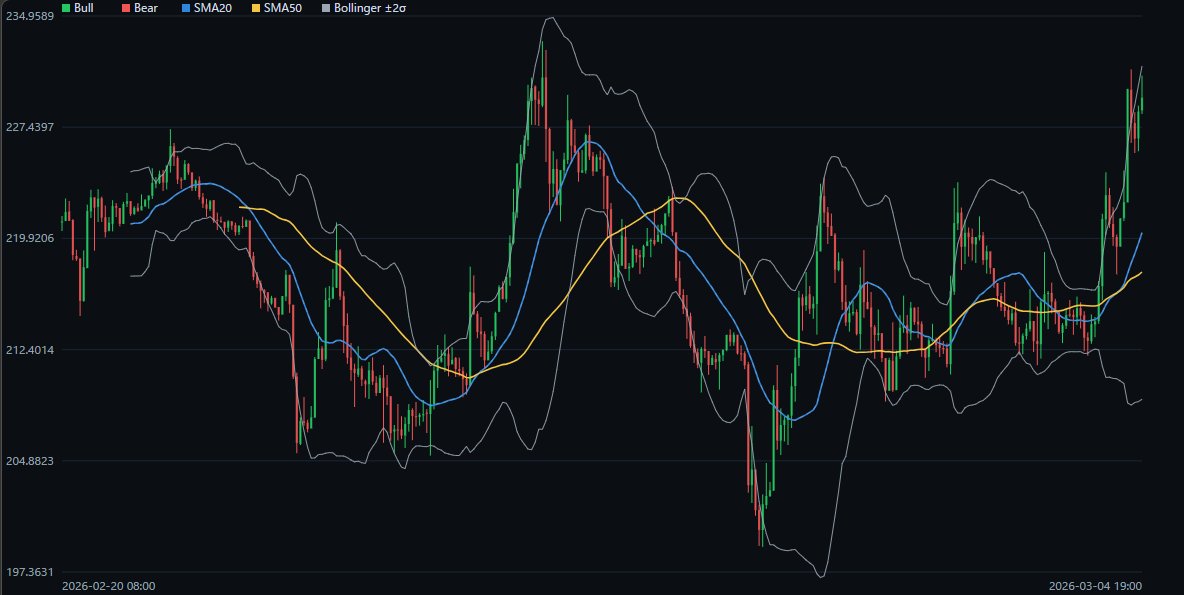Click the yellow SMA50 legend square
The height and width of the screenshot is (595, 1184).
tap(255, 8)
